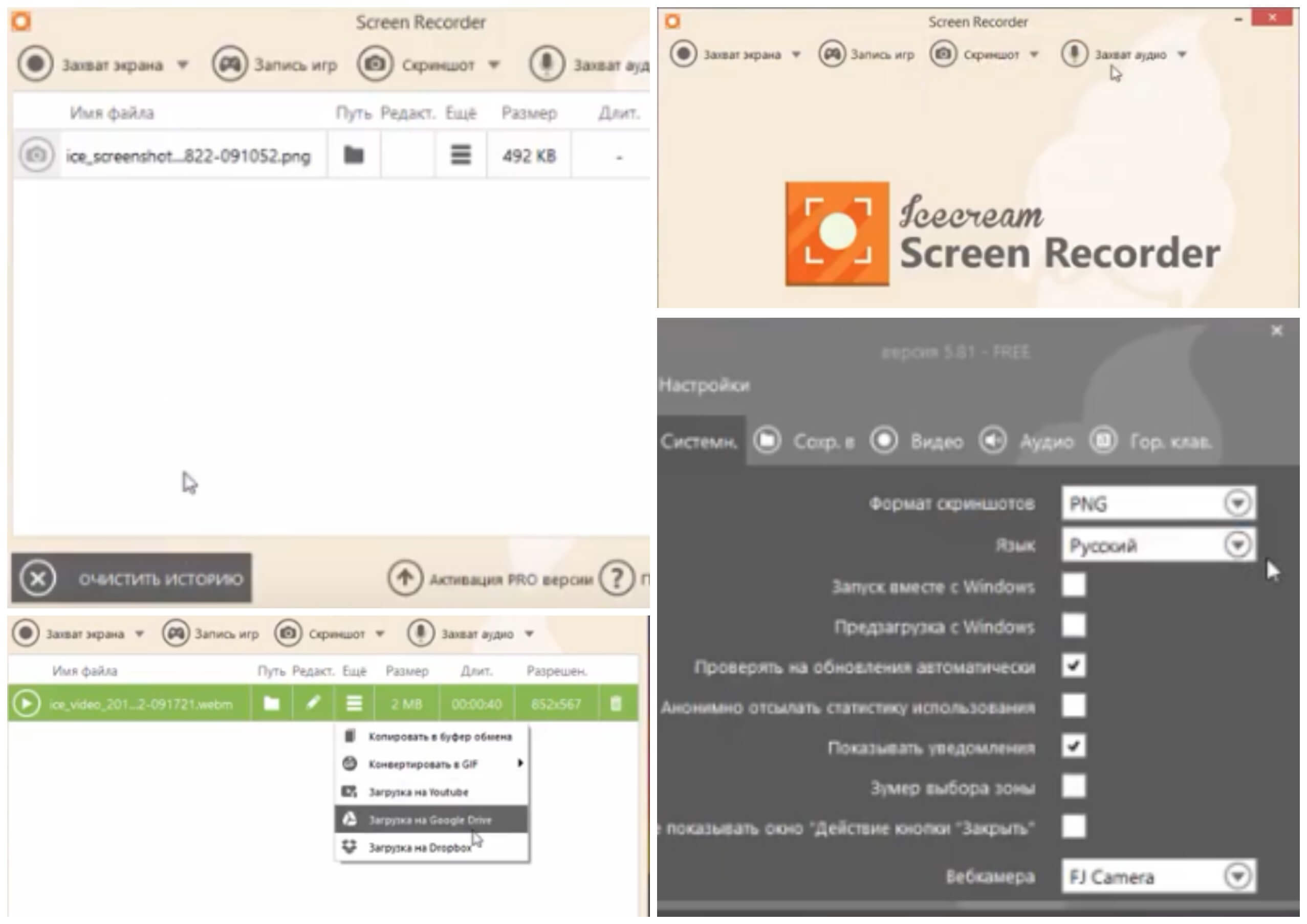Open Формат скриншотов PNG dropdown
This screenshot has height=924, width=1307.
point(1159,503)
